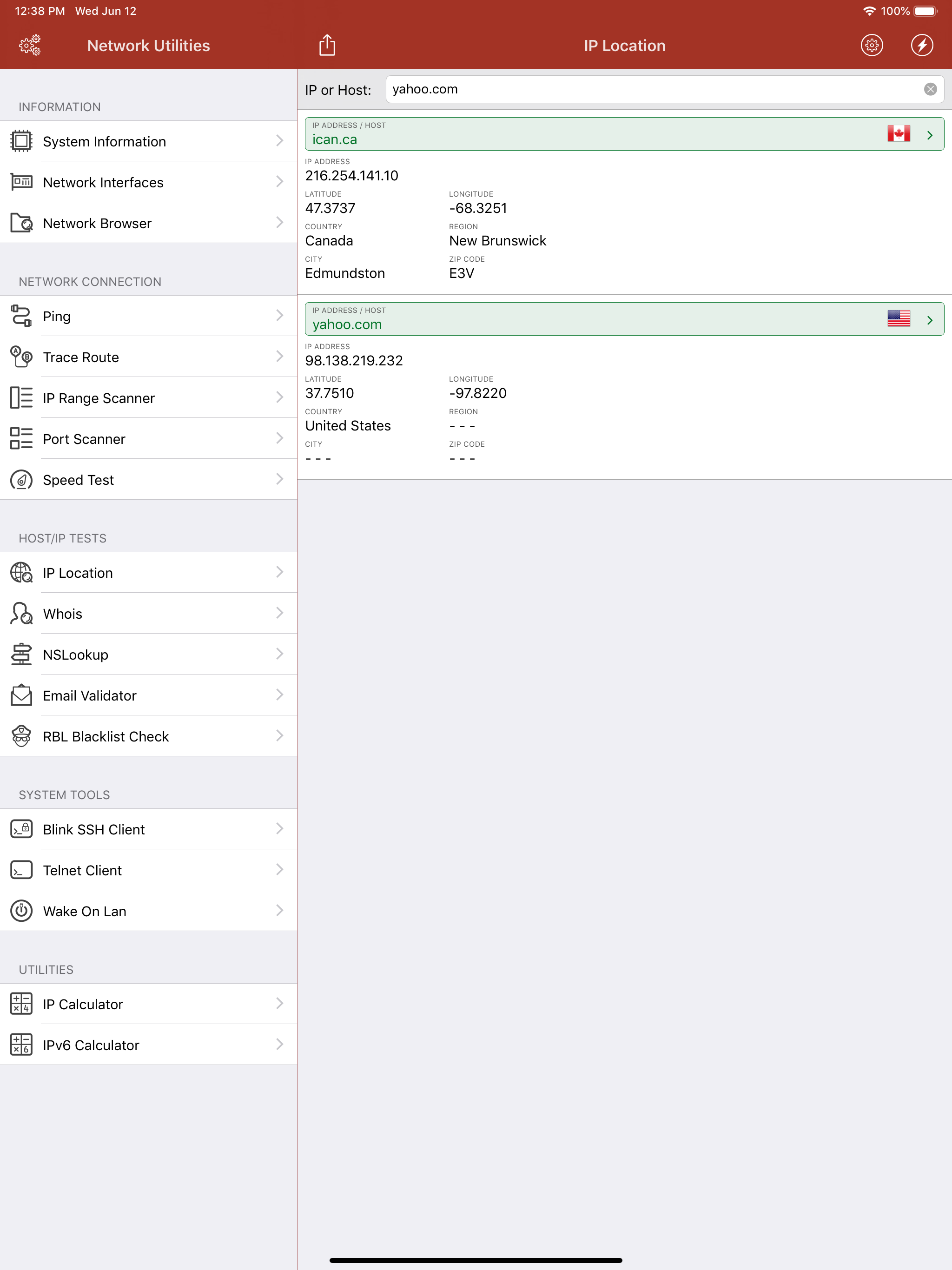This screenshot has width=952, height=1270.
Task: Select NSLookup from the sidebar
Action: (x=75, y=655)
